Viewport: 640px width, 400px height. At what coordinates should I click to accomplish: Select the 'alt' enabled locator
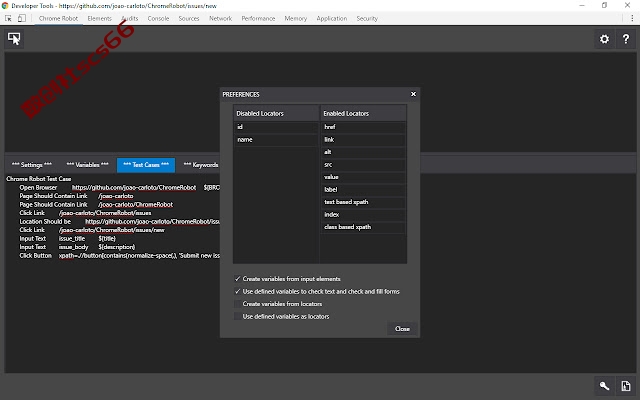[363, 152]
